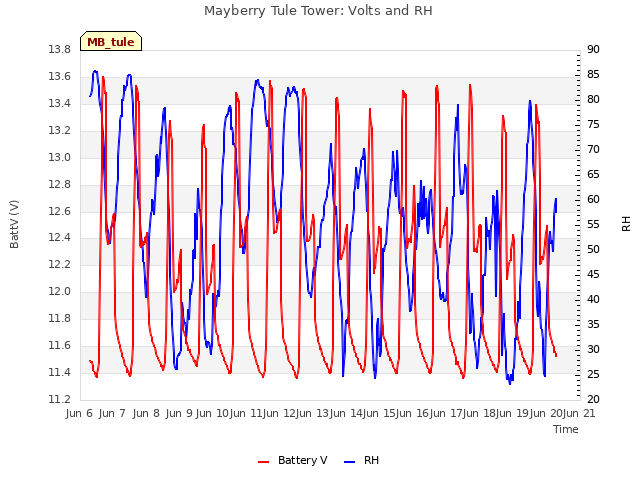Click the Time axis label

coord(566,429)
